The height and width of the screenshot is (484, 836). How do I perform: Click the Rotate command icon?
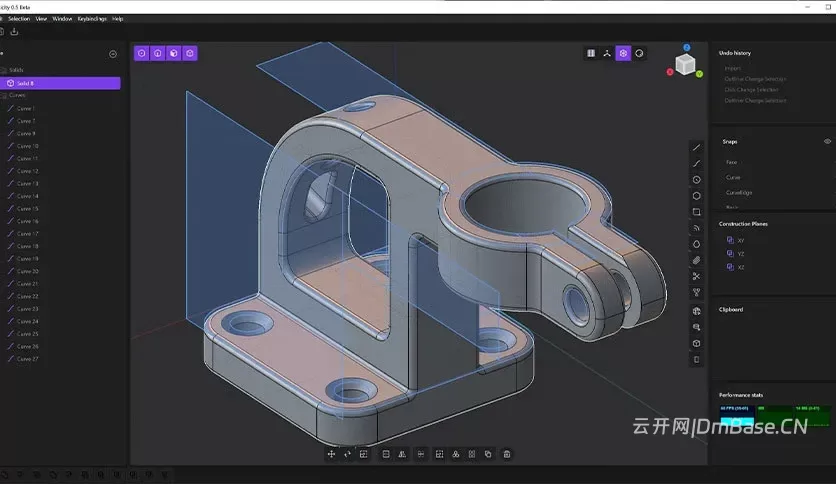348,454
